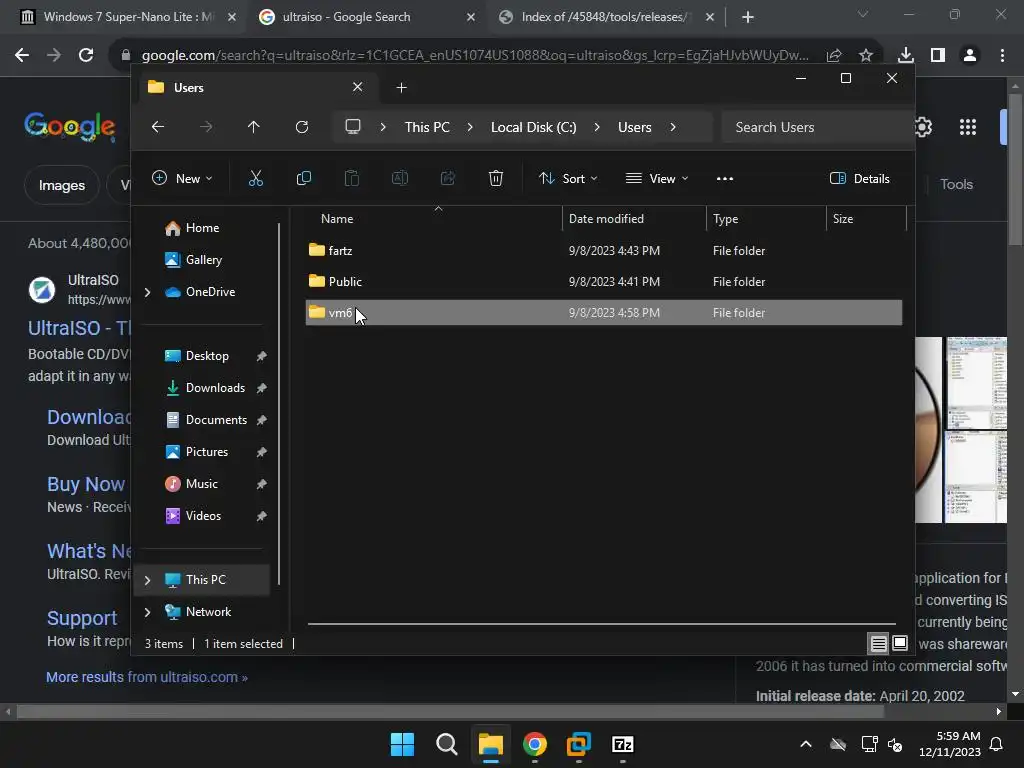Refresh the Users folder view
The height and width of the screenshot is (768, 1024).
[302, 127]
